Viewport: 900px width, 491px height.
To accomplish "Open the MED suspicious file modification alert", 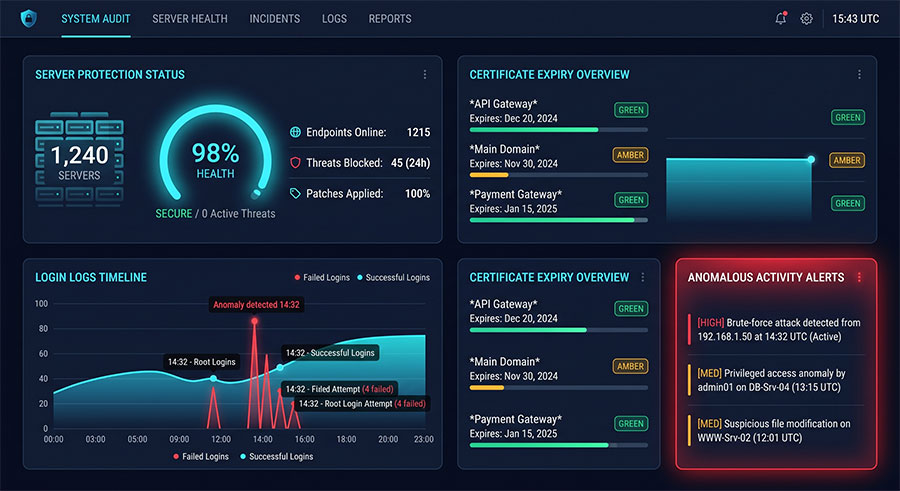I will [776, 431].
